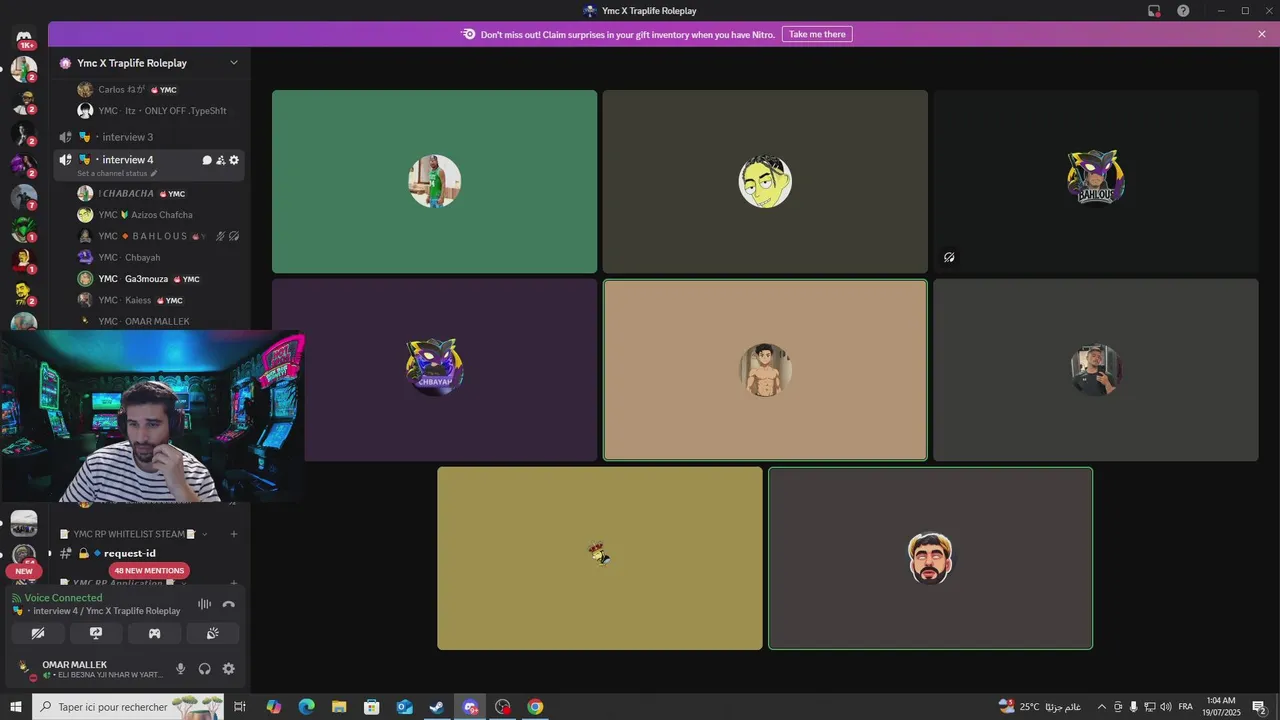Join the interview 3 voice channel

tap(148, 137)
